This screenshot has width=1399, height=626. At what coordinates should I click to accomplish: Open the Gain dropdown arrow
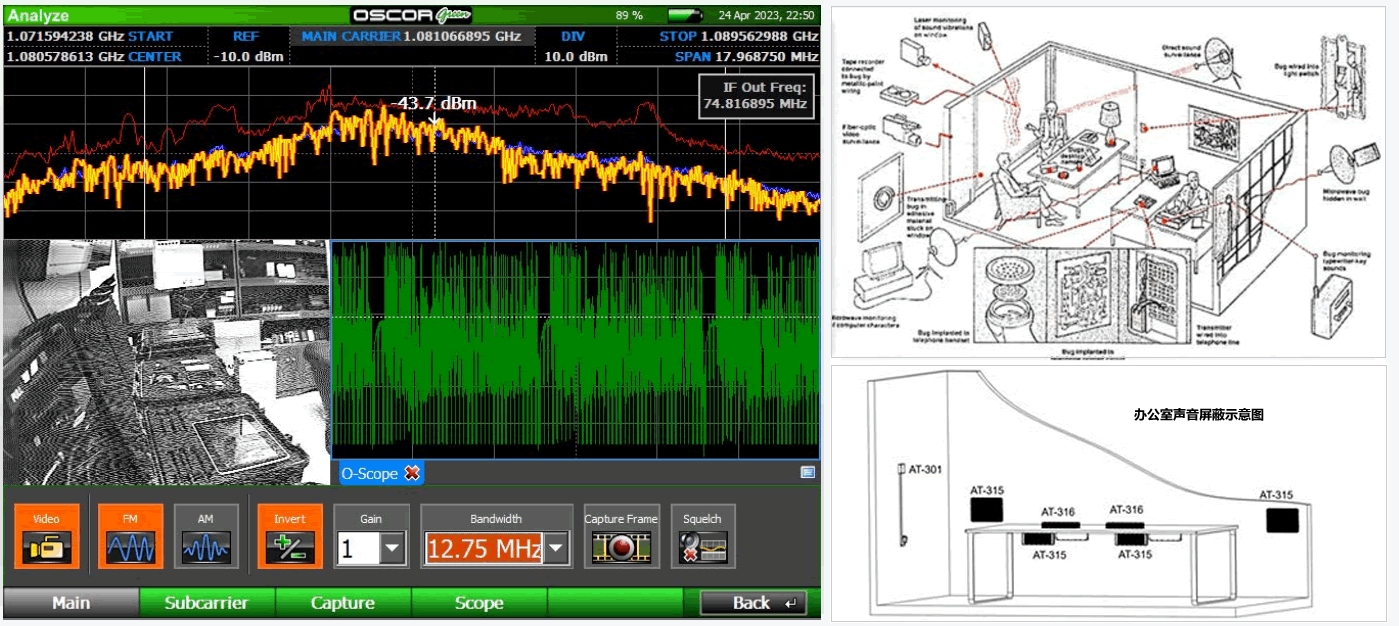tap(393, 547)
